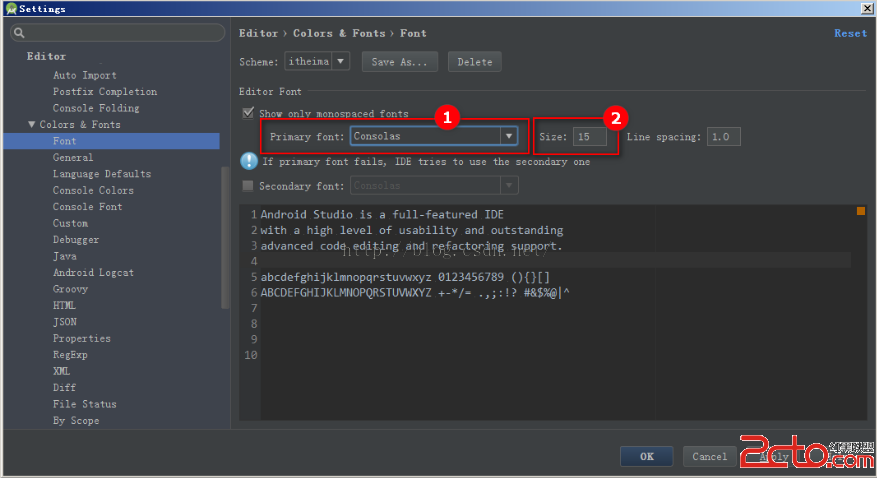Viewport: 877px width, 478px height.
Task: Select Console Font tree item
Action: point(87,206)
